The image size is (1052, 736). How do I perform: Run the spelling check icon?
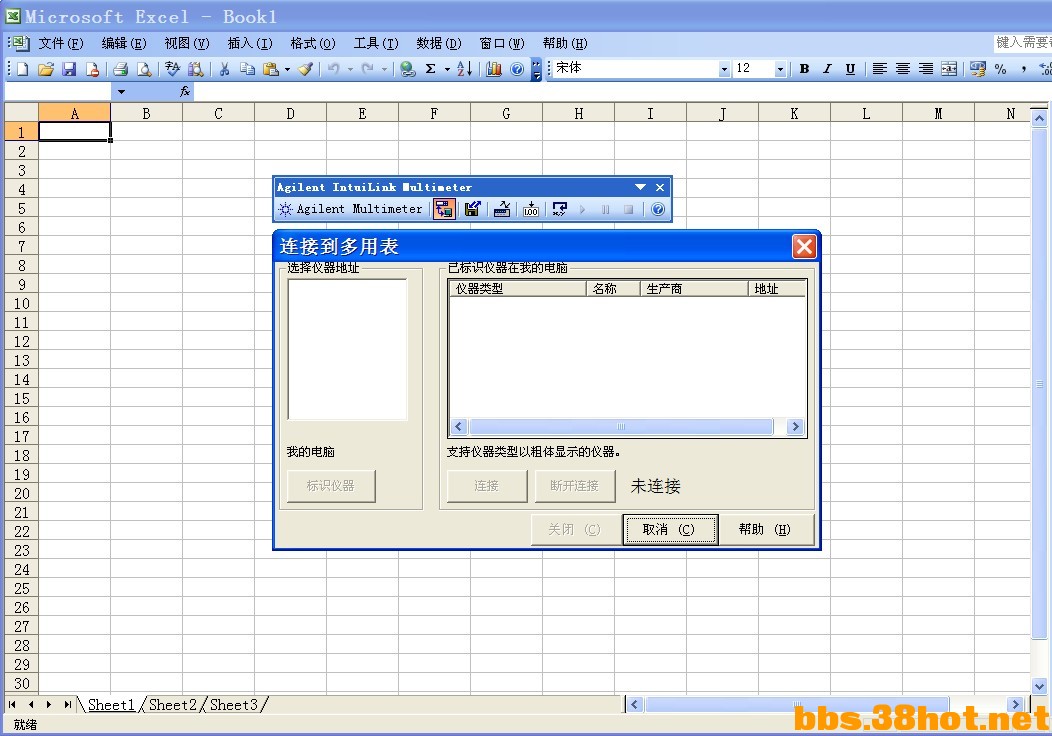point(172,69)
